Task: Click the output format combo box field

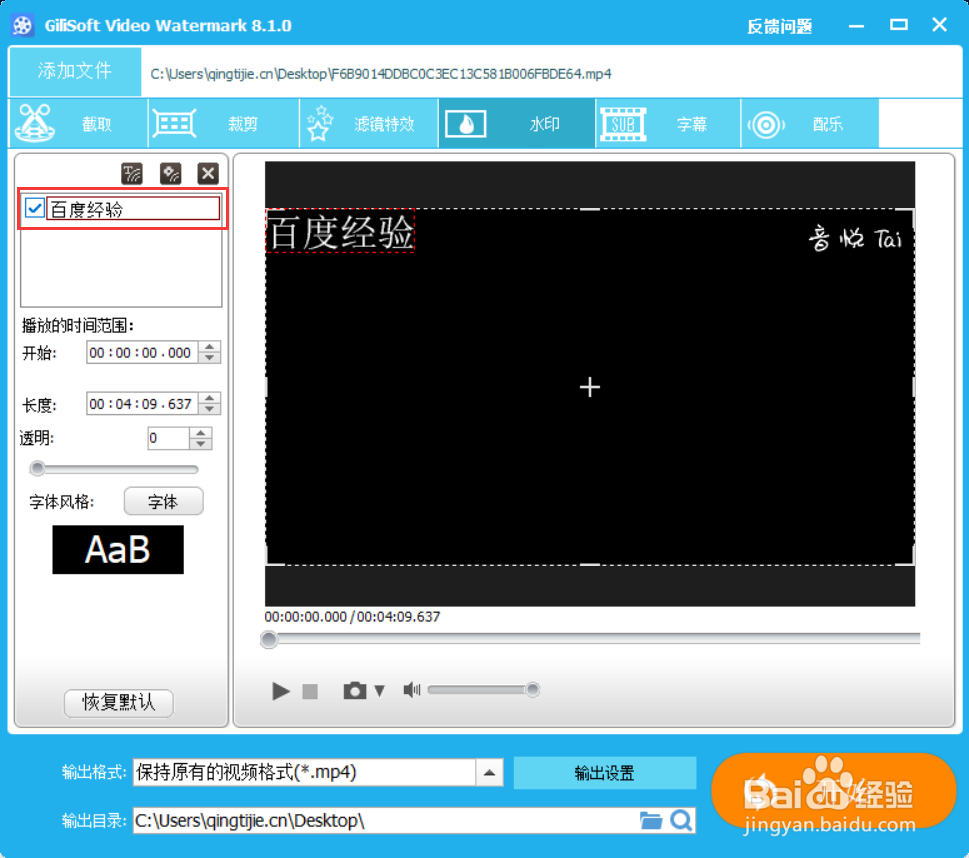Action: pyautogui.click(x=304, y=773)
